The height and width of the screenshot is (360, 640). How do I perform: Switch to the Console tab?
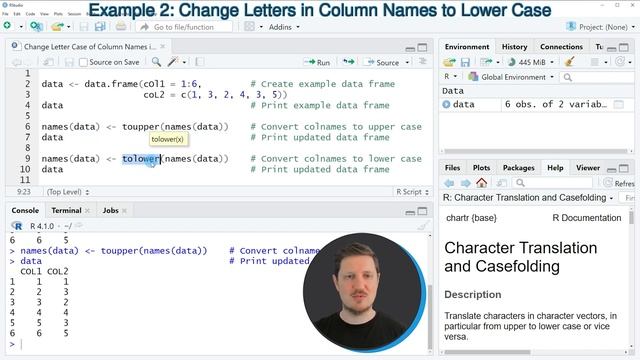pos(25,210)
